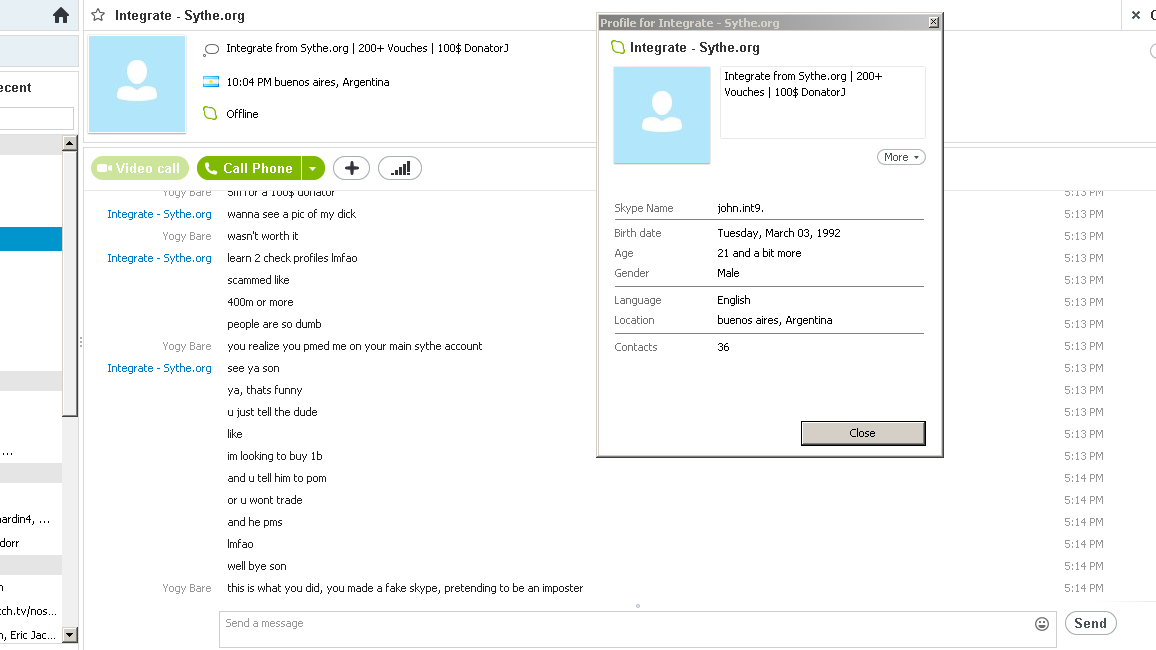This screenshot has height=650, width=1156.
Task: Click Yogy Bare beside 'wasn't worth it'
Action: [x=187, y=236]
